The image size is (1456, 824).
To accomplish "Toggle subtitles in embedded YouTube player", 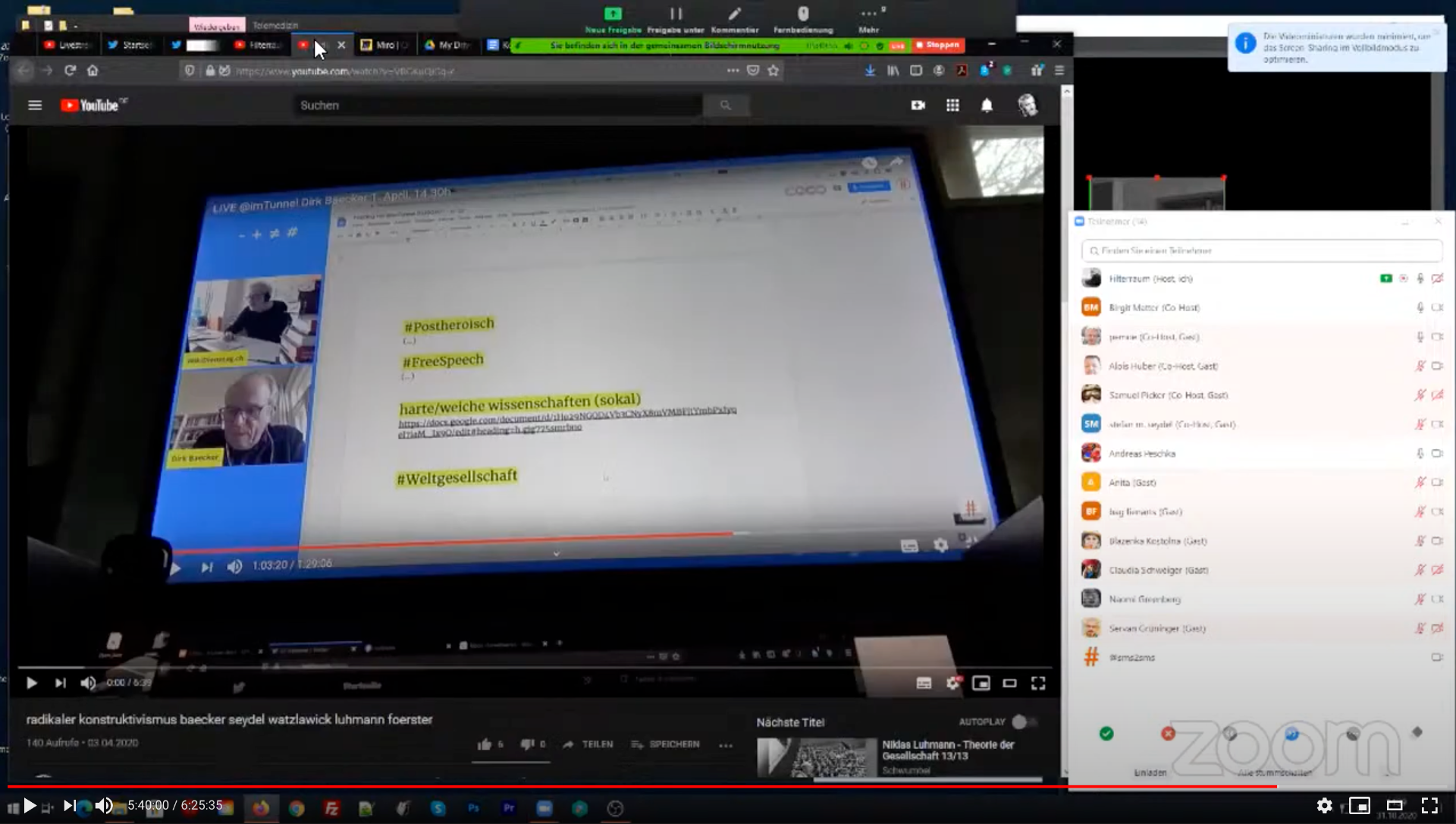I will coord(924,683).
